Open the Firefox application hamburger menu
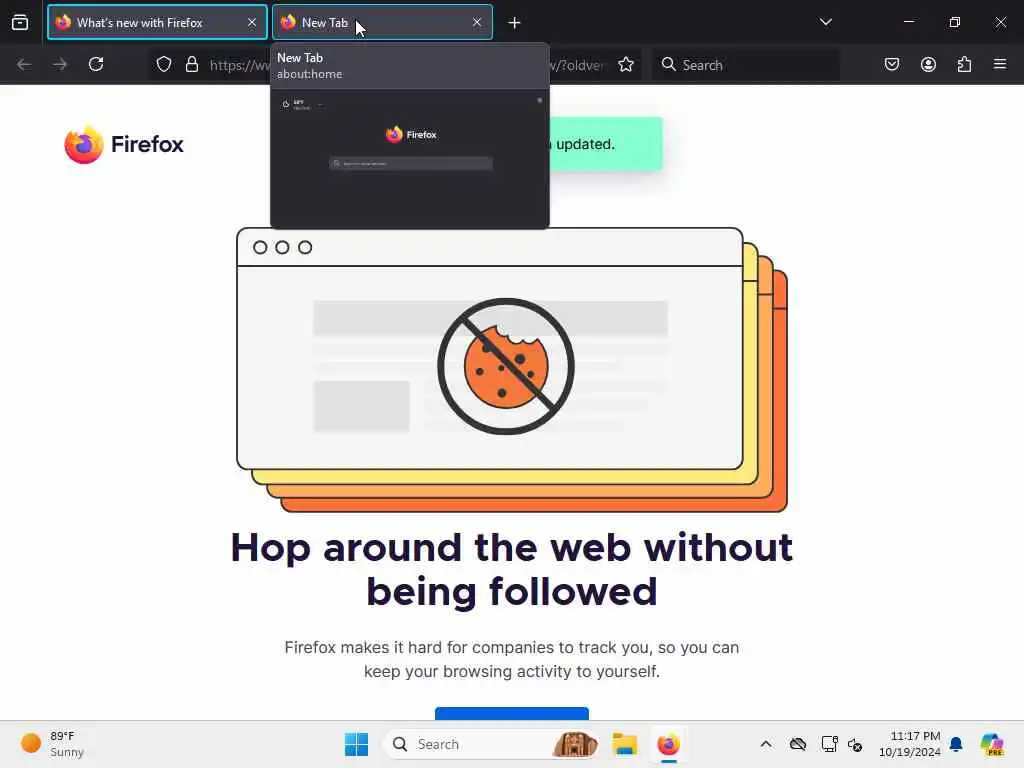Viewport: 1024px width, 768px height. tap(1000, 64)
